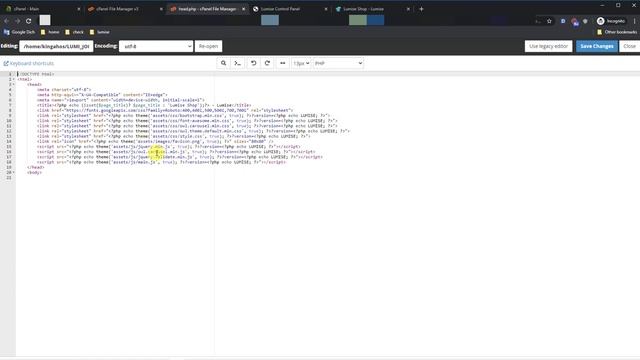Open the Google Dich bookmark
This screenshot has height=360, width=640.
tap(19, 32)
